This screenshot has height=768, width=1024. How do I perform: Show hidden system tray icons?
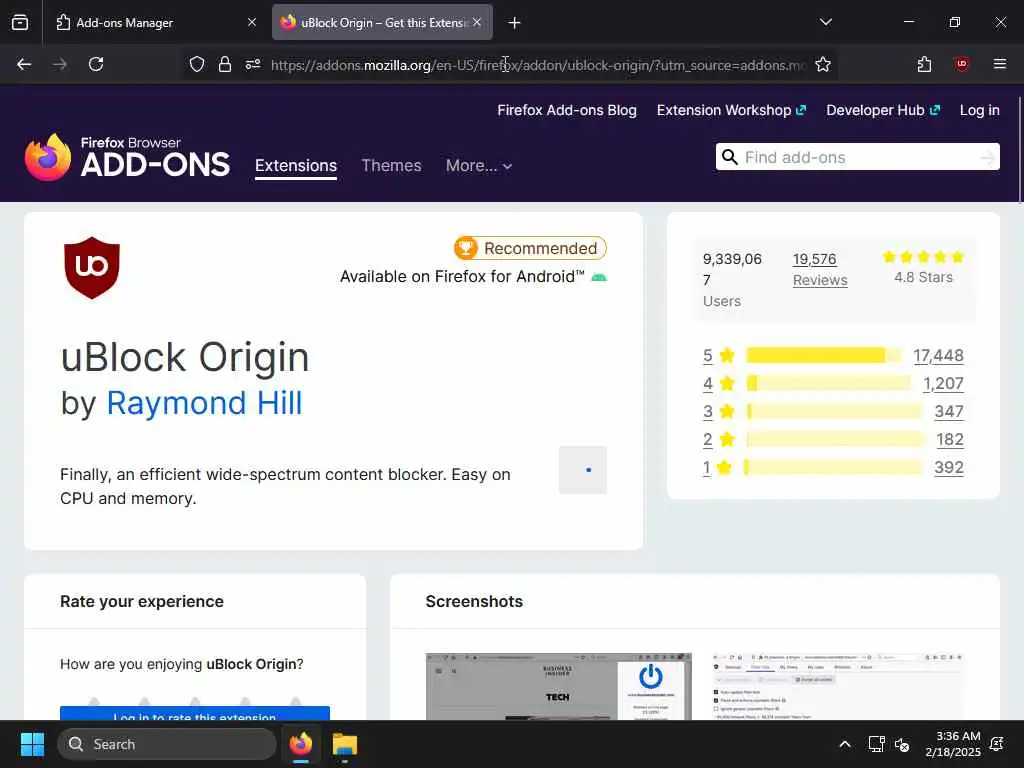844,744
